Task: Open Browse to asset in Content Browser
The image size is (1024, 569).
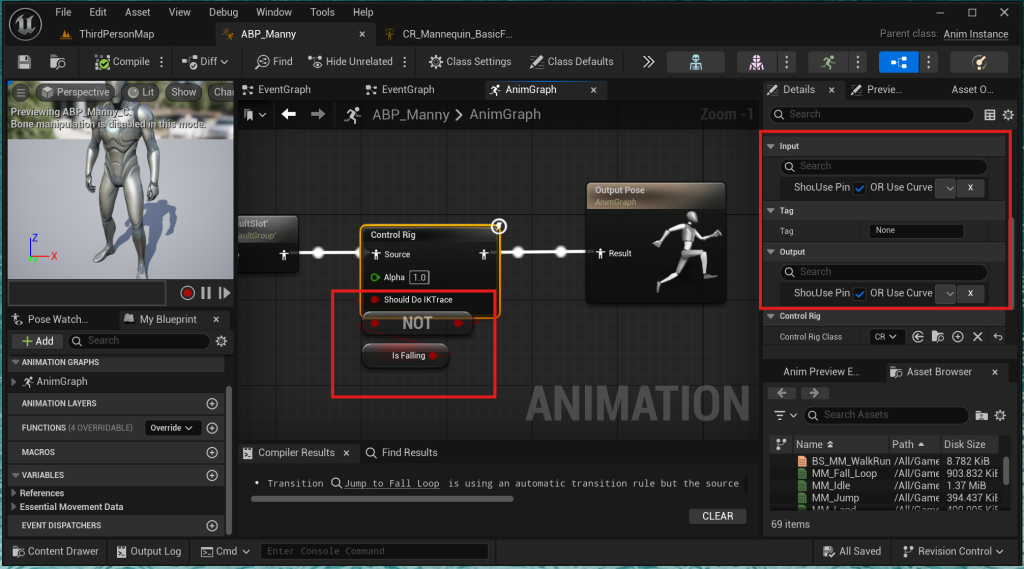Action: tap(57, 61)
